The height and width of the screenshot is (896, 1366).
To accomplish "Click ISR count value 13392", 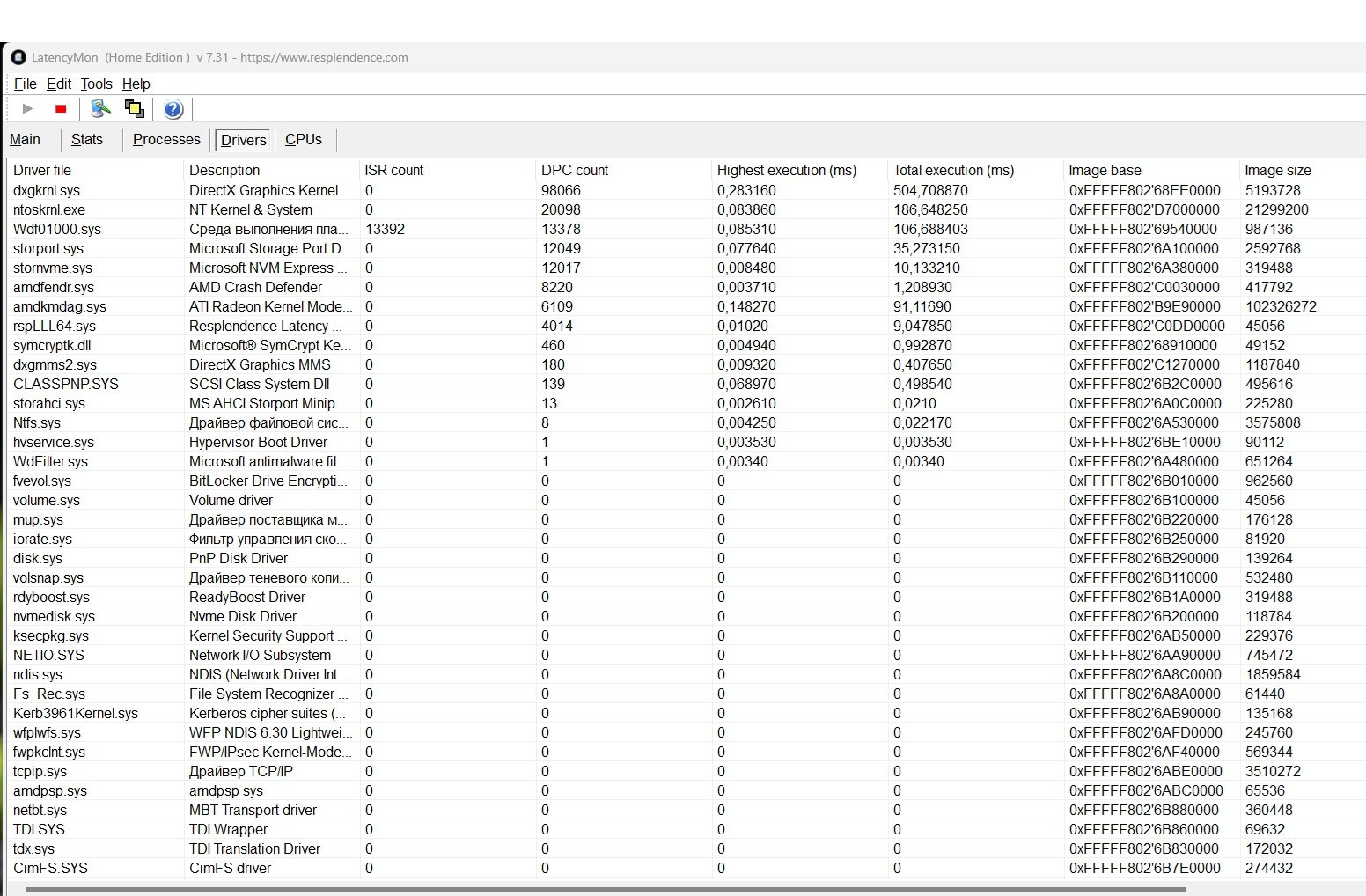I will coord(385,229).
